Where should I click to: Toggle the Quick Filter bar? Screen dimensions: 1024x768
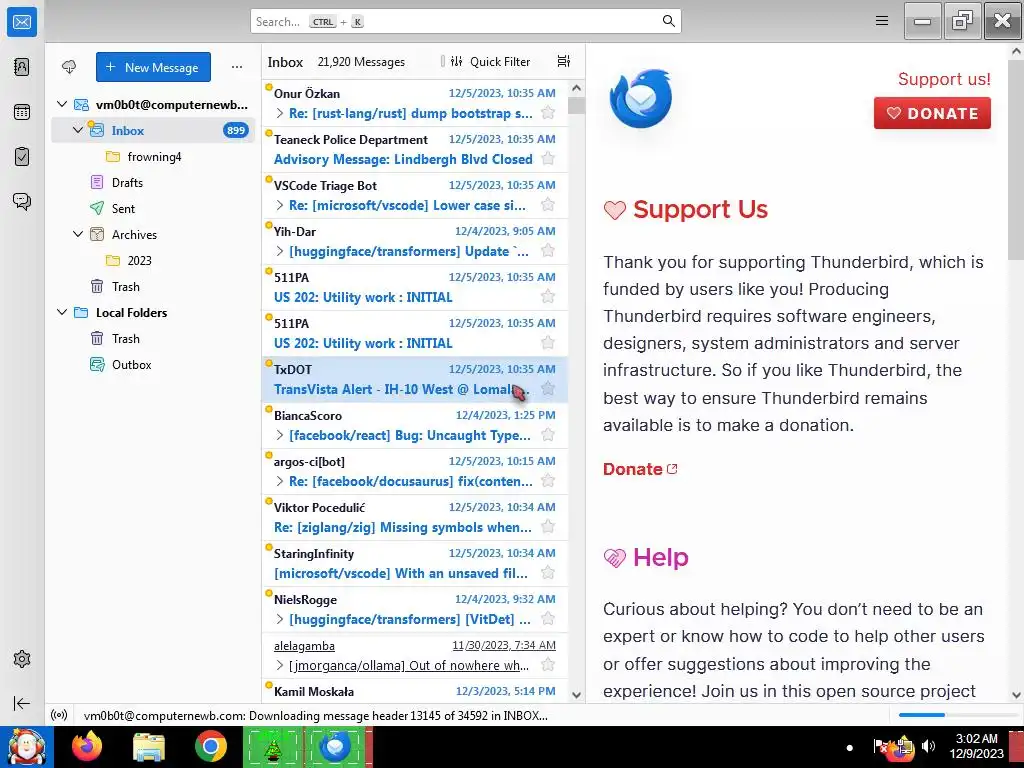coord(491,61)
